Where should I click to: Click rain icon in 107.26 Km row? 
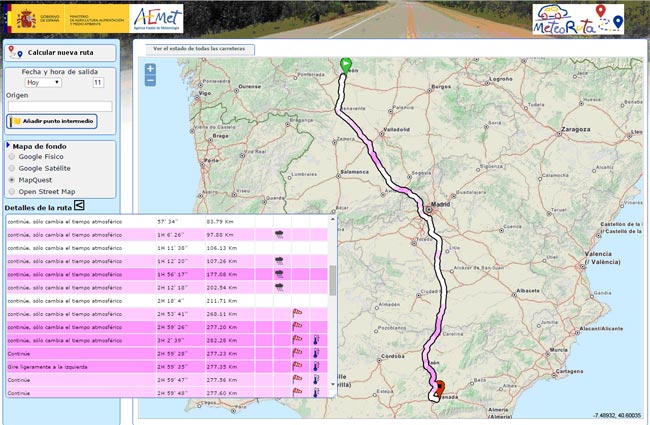(279, 261)
